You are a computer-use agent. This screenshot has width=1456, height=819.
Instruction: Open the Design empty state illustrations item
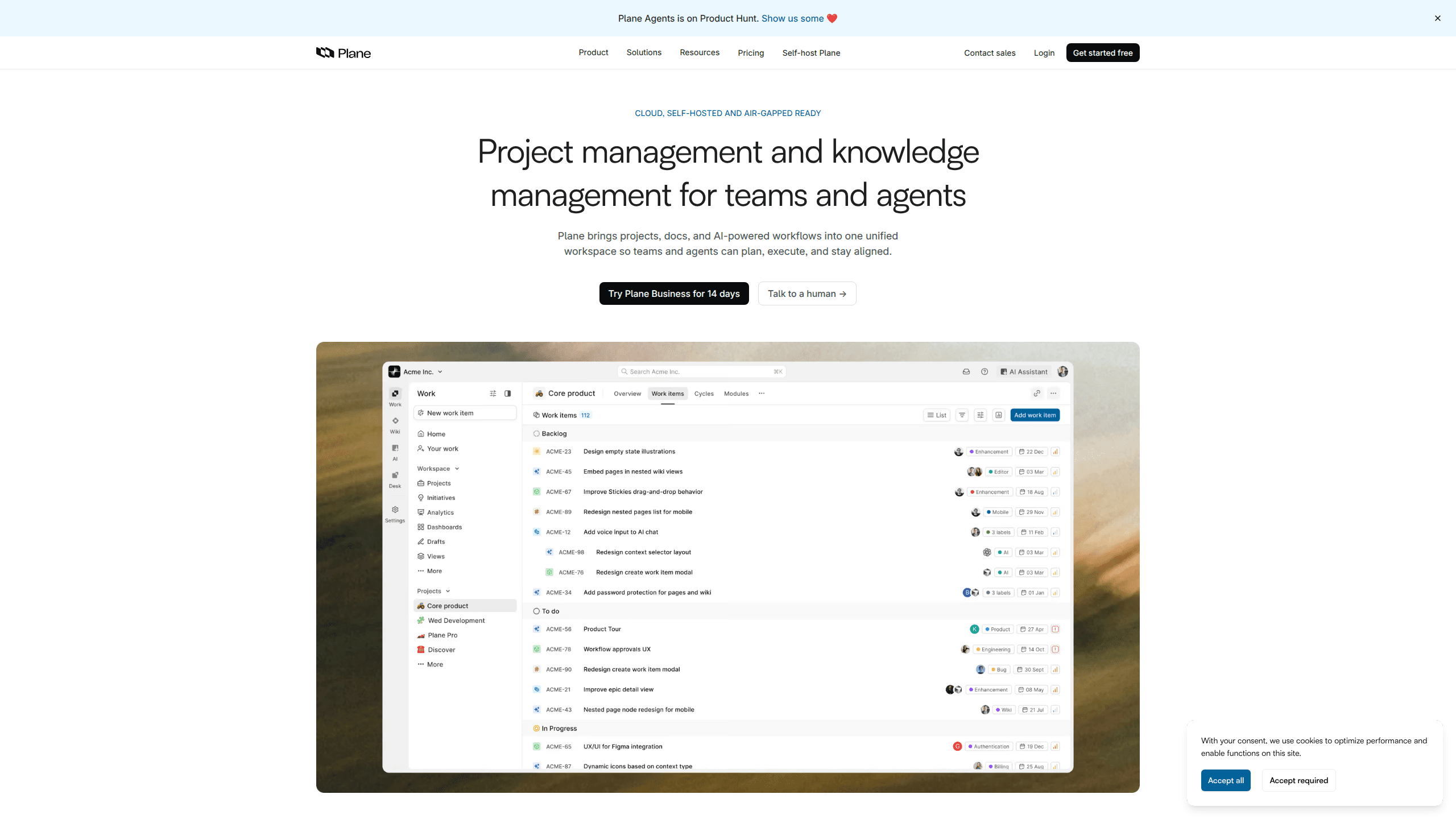click(629, 452)
